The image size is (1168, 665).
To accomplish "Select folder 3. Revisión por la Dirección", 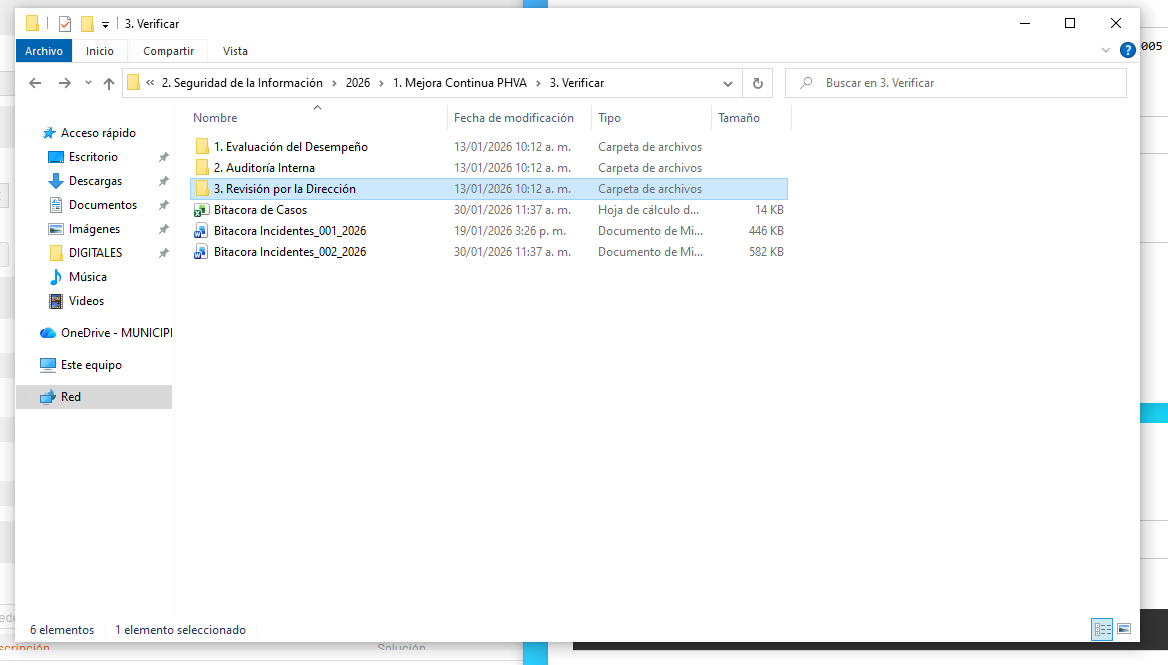I will click(x=489, y=188).
